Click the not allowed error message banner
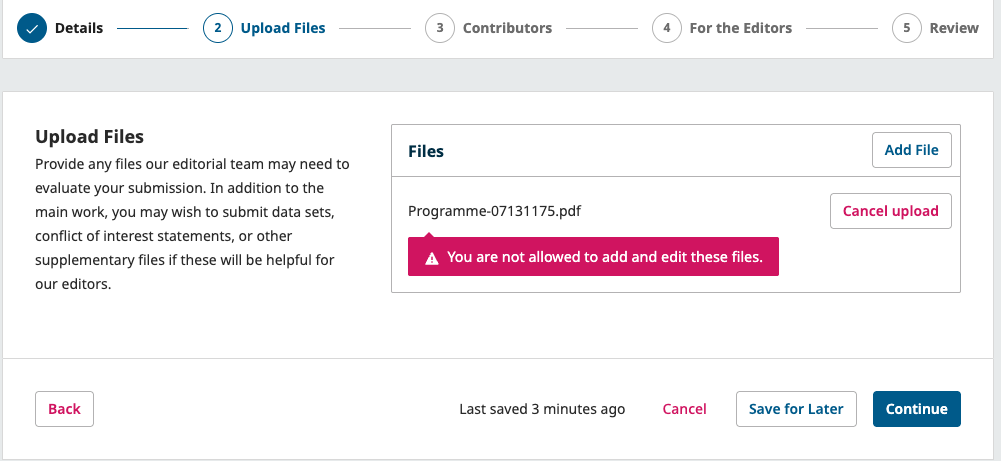This screenshot has height=461, width=1001. (x=604, y=257)
